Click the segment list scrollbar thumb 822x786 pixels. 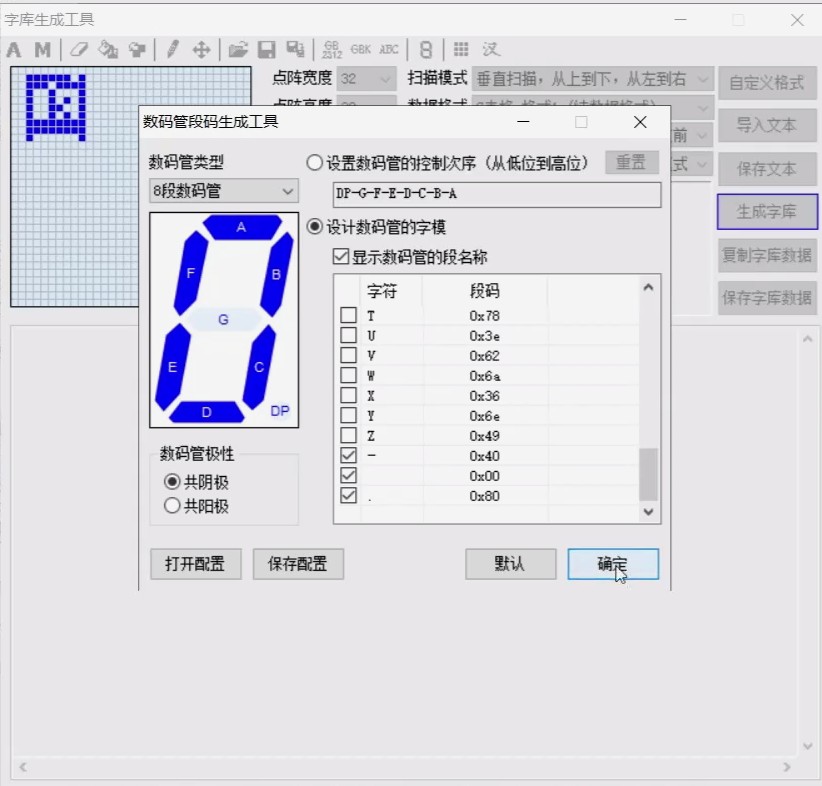(x=648, y=474)
